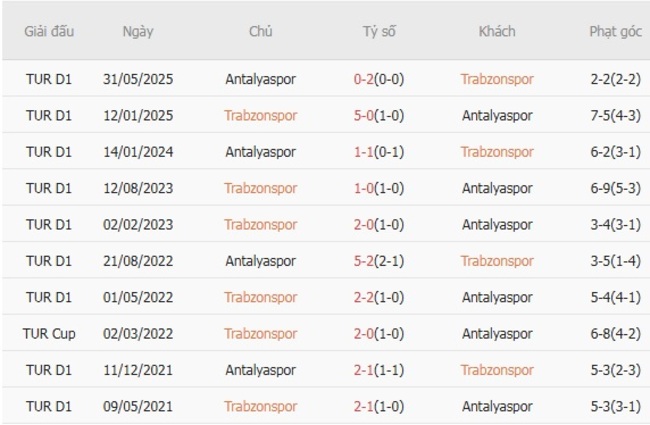Click the Phạt góc column header

coord(615,31)
